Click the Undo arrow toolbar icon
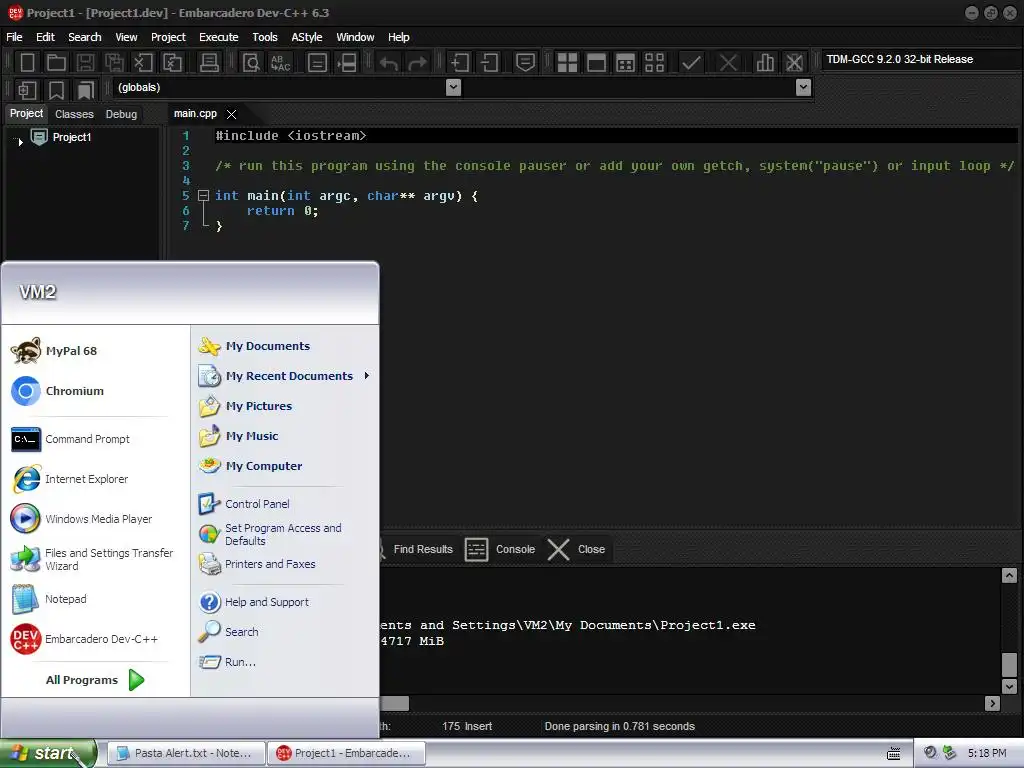 [389, 63]
